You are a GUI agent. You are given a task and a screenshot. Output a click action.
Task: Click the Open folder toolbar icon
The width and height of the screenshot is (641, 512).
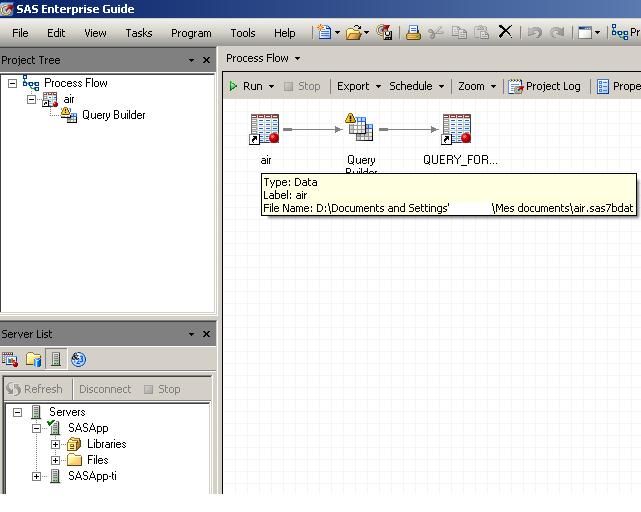(x=354, y=32)
